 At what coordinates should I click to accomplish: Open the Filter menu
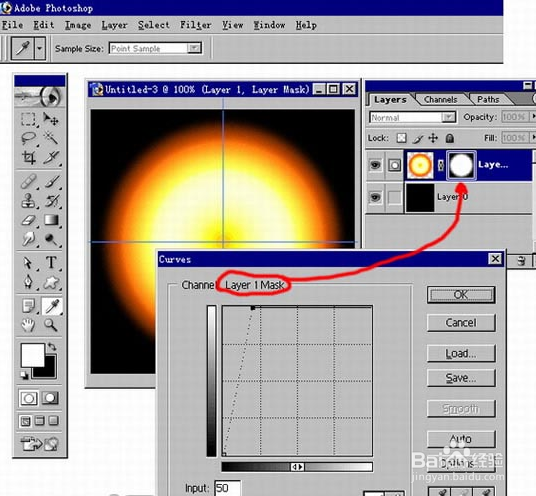click(x=196, y=25)
